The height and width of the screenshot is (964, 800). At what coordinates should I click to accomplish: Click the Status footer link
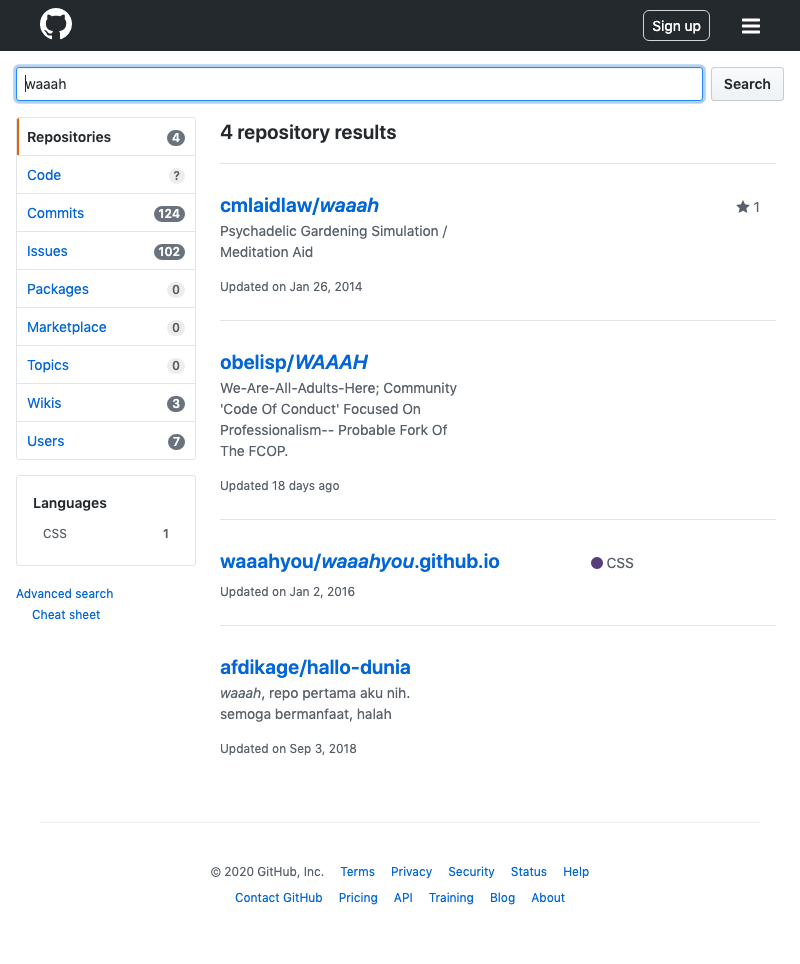[x=529, y=872]
